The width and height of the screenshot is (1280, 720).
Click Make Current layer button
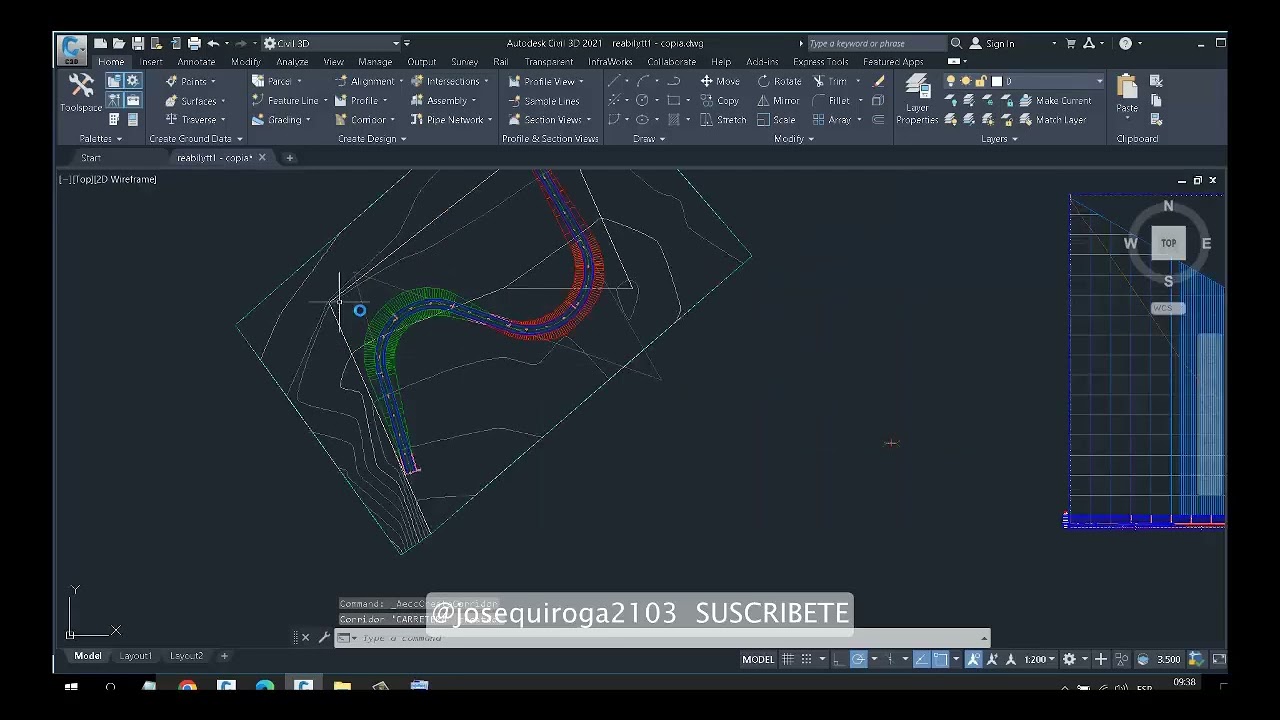tap(1055, 100)
